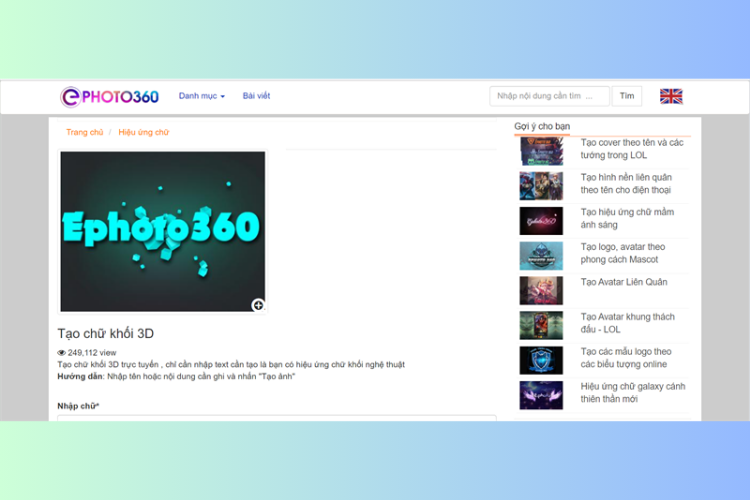Click the Ephoto360 logo
Screen dimensions: 750x500
110,97
